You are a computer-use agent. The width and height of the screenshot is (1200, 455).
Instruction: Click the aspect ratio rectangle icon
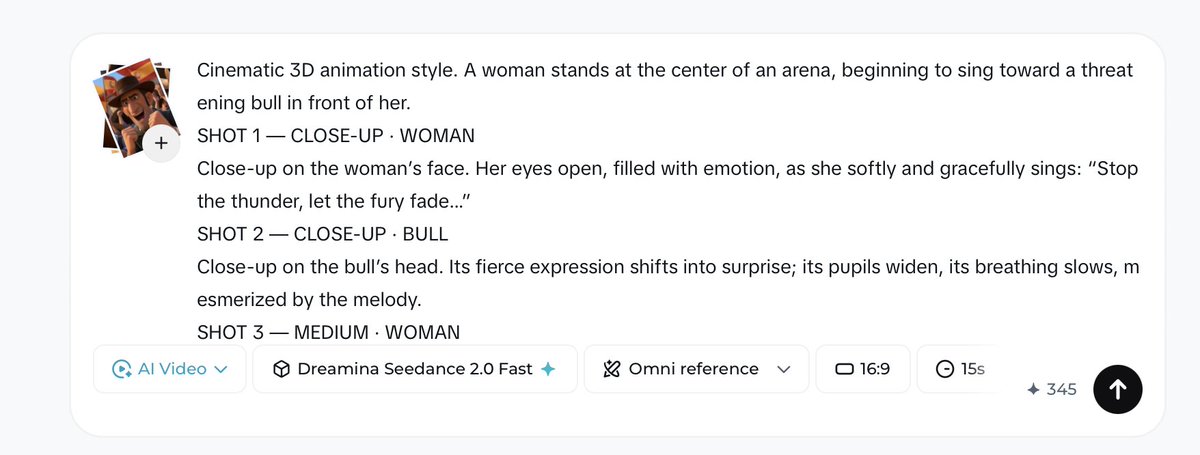[x=844, y=369]
